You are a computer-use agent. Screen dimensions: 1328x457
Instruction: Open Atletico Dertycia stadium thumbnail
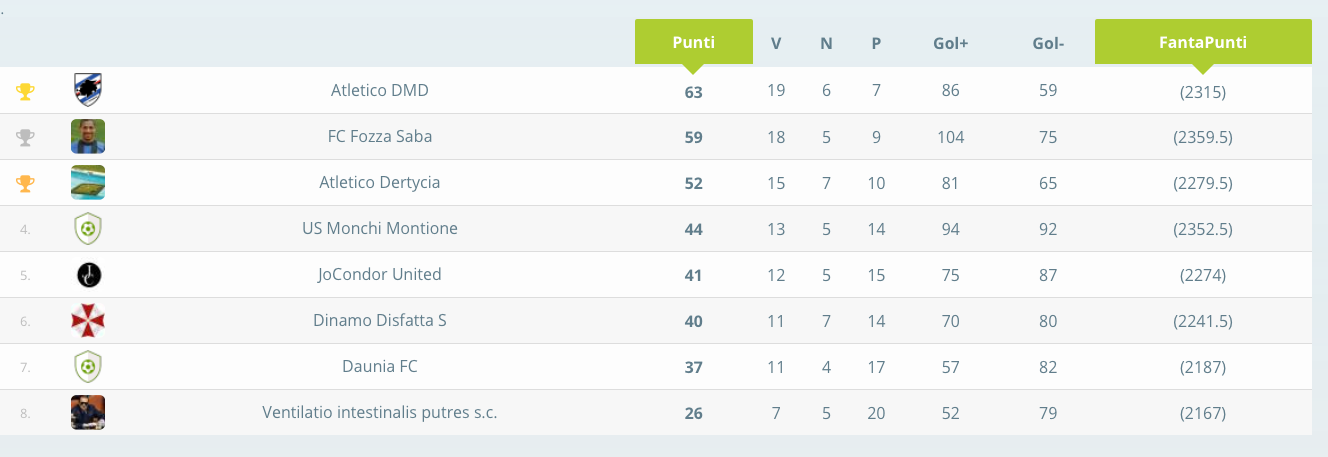[88, 183]
